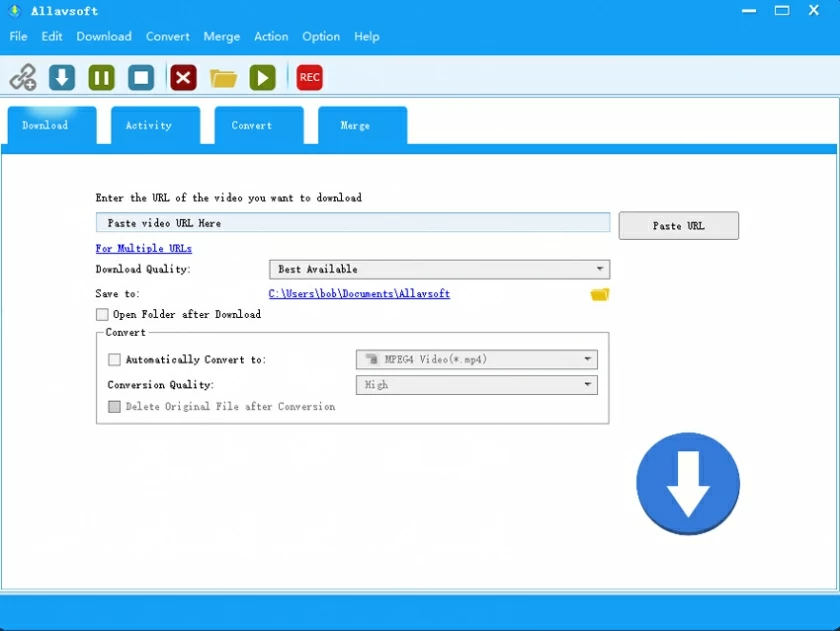Open the Option menu
840x631 pixels.
pos(321,36)
